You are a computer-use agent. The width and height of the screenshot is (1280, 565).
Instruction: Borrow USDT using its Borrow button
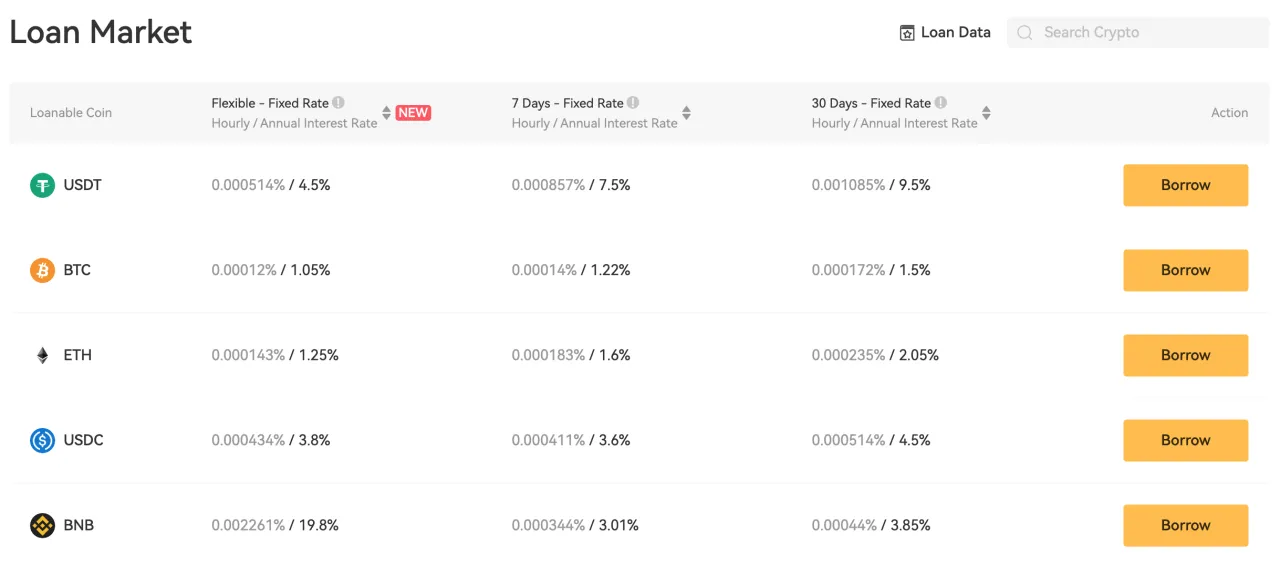[1185, 185]
